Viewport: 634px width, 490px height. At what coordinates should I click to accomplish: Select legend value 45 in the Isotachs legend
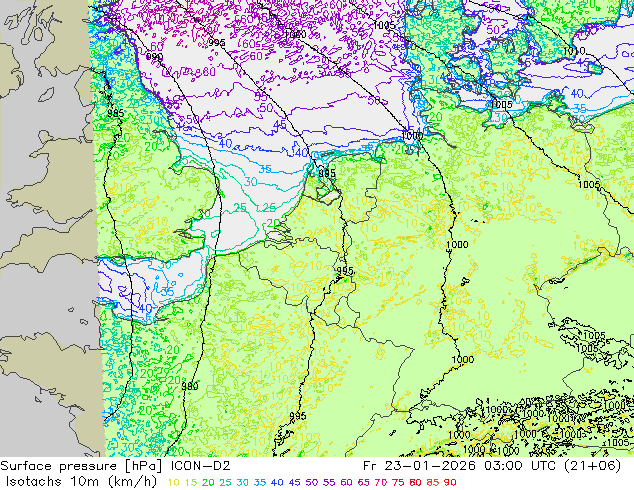[295, 482]
